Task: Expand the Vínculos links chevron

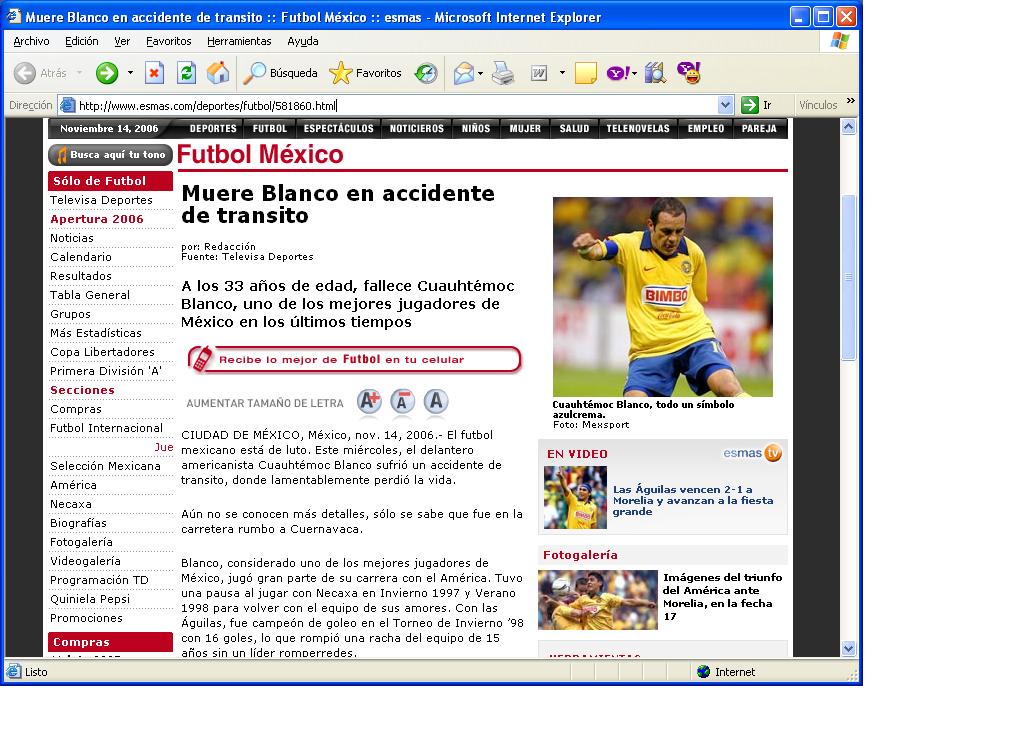Action: (x=850, y=101)
